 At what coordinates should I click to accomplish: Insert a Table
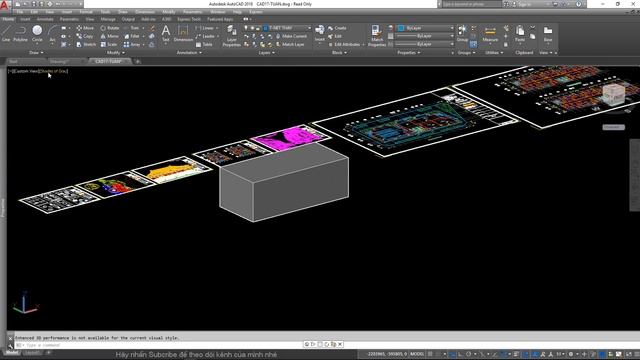click(204, 44)
